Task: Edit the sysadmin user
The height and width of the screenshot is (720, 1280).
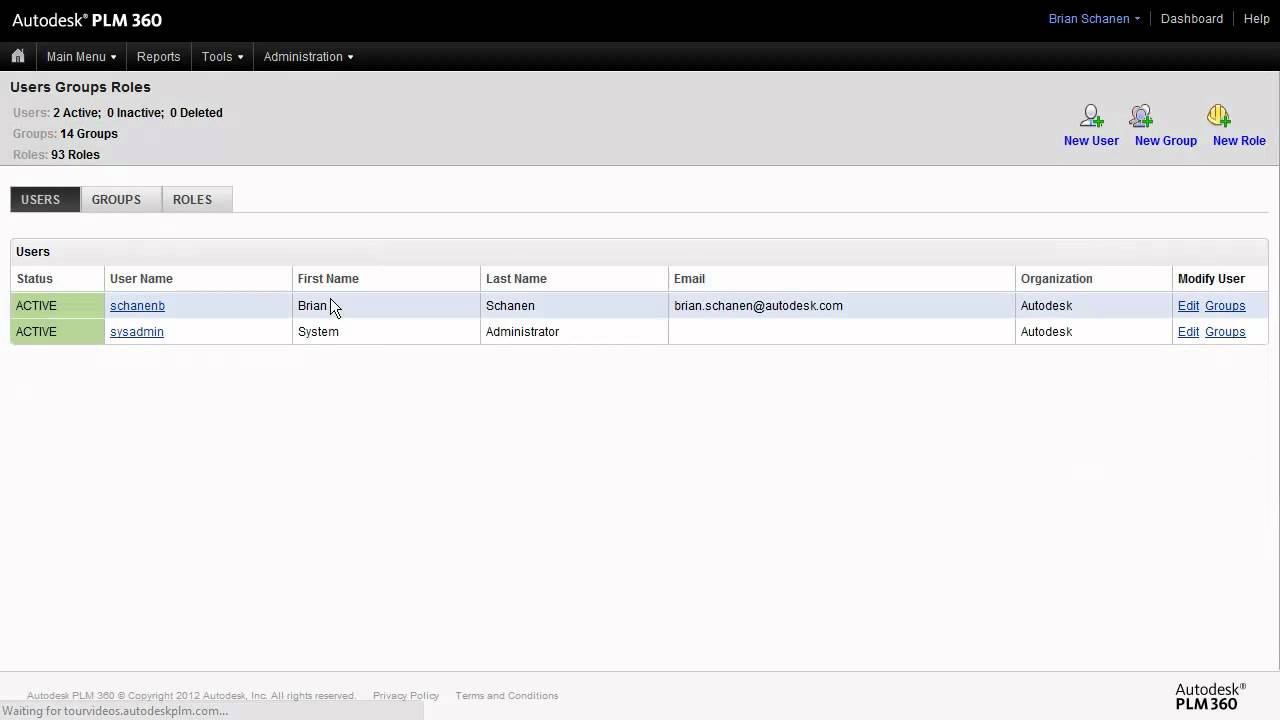Action: point(1188,332)
